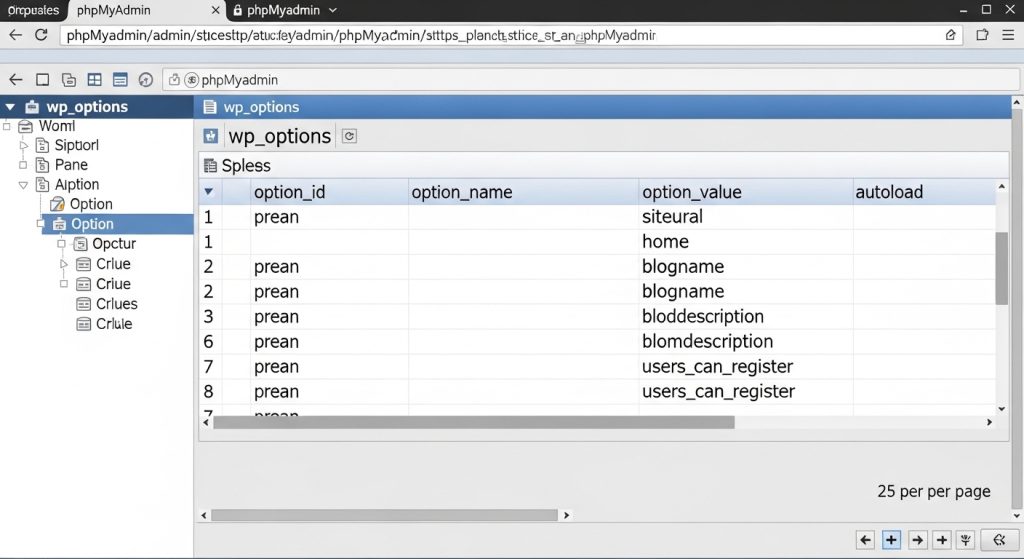Click the table's horizontal scrollbar right arrow
Image resolution: width=1024 pixels, height=559 pixels.
[989, 423]
